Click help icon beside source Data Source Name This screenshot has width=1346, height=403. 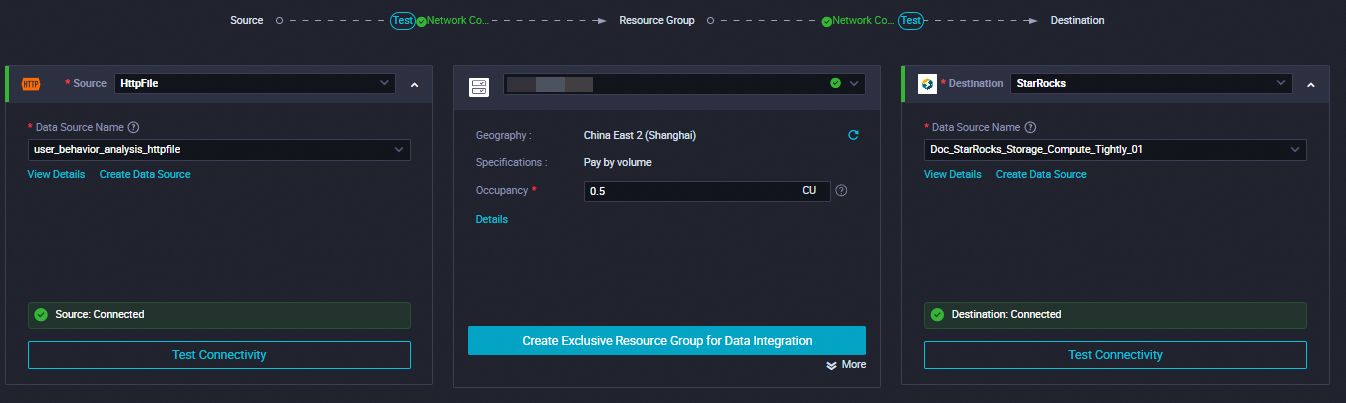133,128
